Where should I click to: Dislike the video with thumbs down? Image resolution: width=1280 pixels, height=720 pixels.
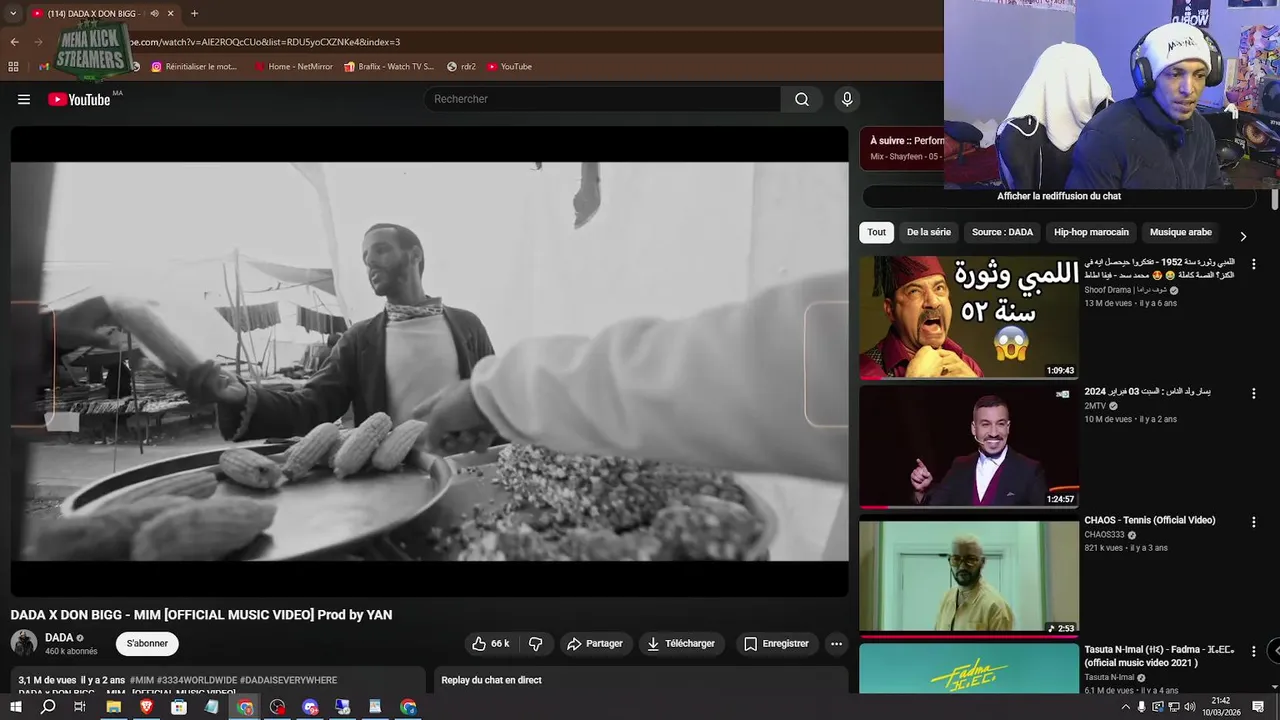(536, 644)
